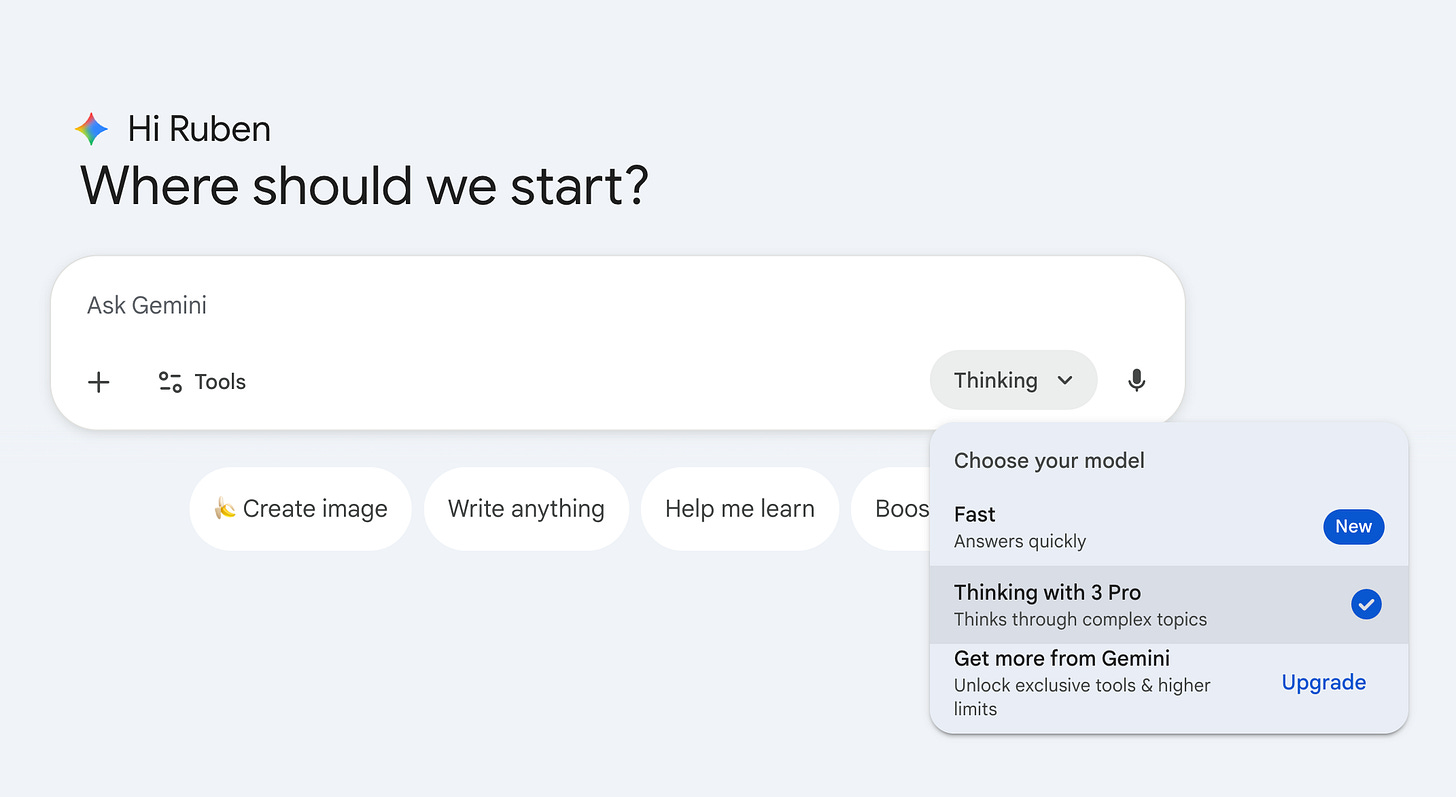Click the microphone voice input icon
The height and width of the screenshot is (797, 1456).
1136,380
